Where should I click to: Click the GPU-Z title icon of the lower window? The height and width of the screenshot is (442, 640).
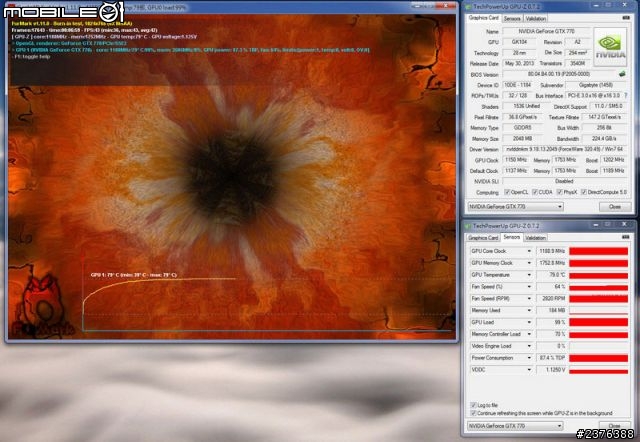468,226
